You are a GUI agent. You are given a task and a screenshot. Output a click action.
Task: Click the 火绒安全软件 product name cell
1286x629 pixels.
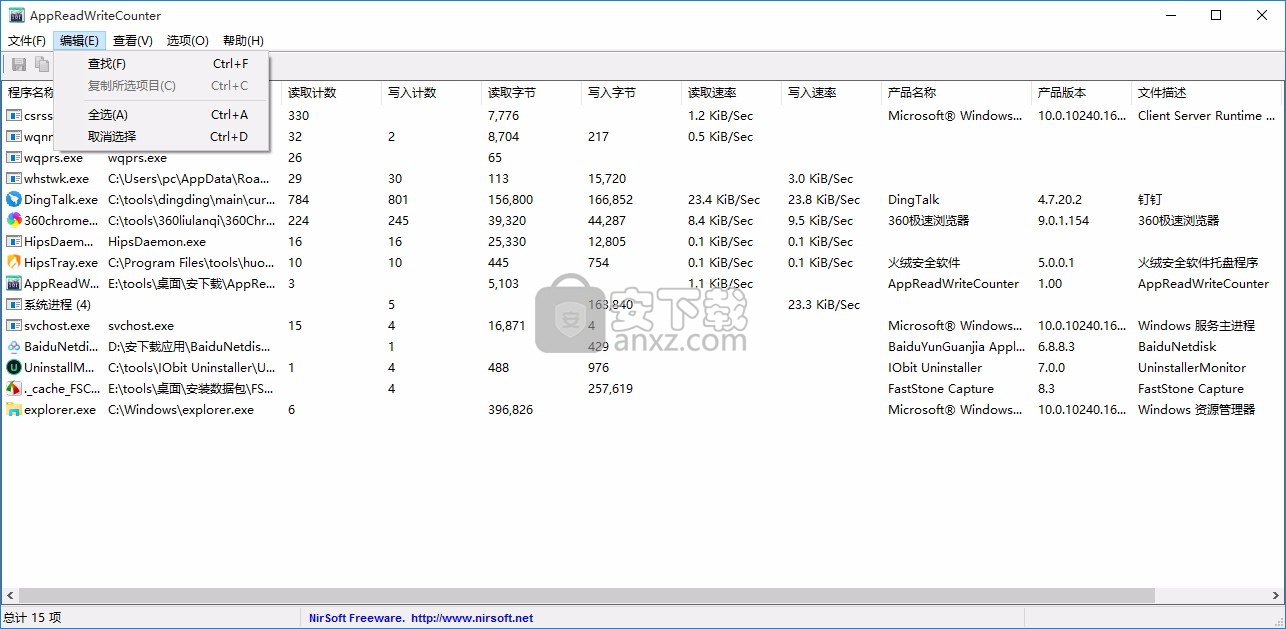pyautogui.click(x=924, y=263)
